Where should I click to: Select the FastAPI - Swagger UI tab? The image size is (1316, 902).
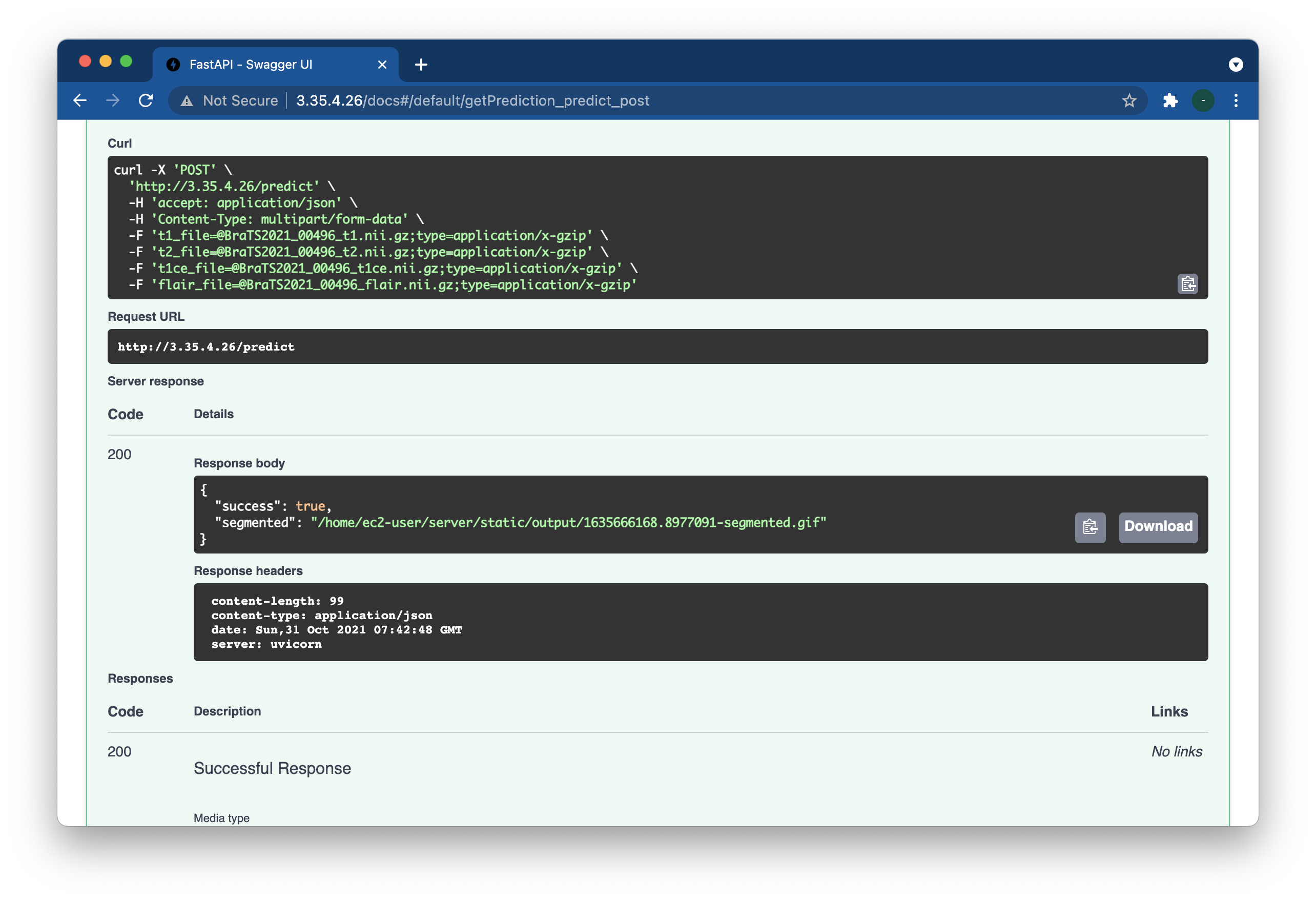(250, 65)
